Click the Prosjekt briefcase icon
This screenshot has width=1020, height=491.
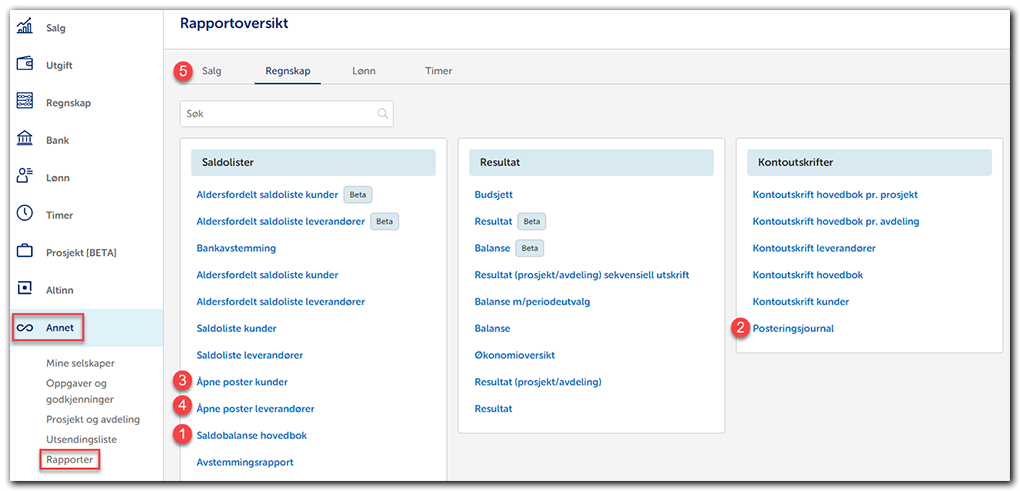[25, 252]
